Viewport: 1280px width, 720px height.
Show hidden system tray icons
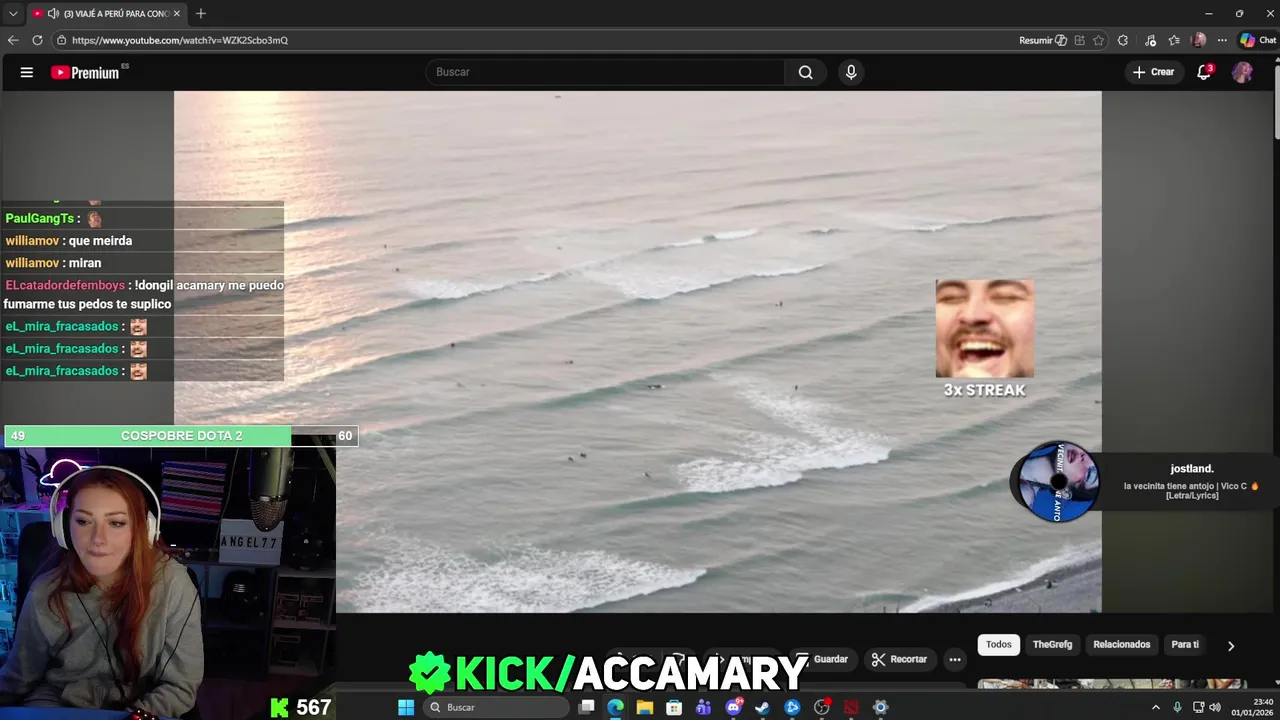pyautogui.click(x=1156, y=707)
